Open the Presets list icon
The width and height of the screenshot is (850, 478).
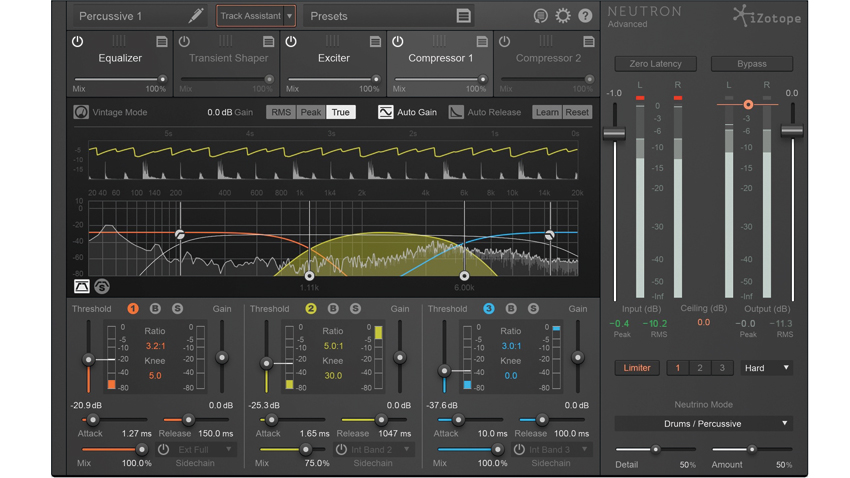click(463, 16)
